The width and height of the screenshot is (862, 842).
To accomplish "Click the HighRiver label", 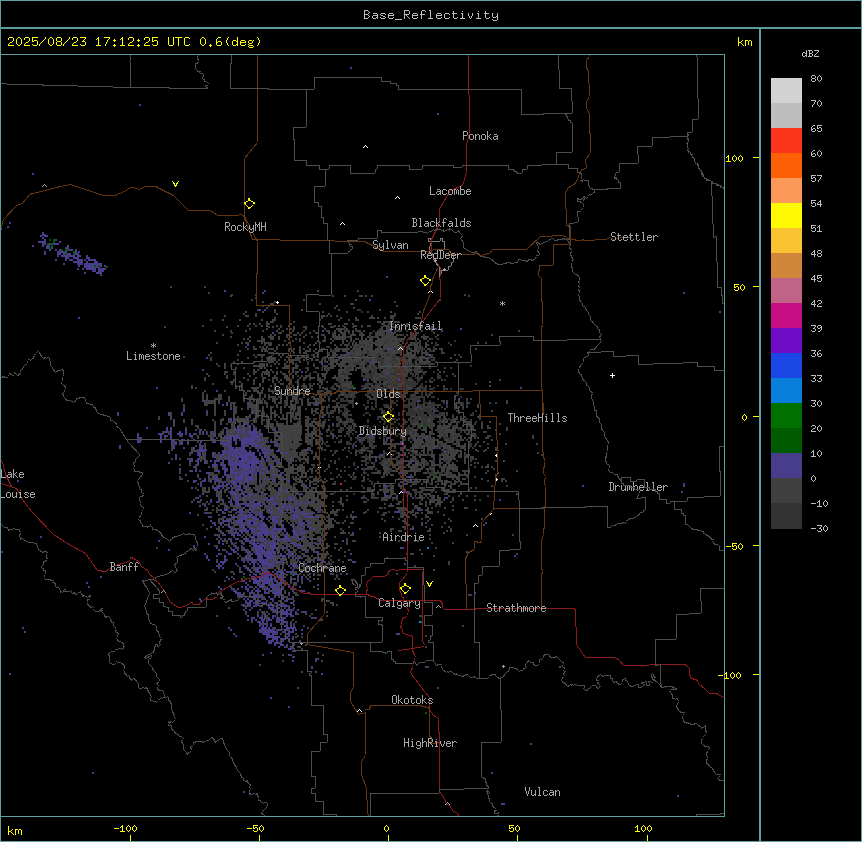I will pyautogui.click(x=430, y=743).
